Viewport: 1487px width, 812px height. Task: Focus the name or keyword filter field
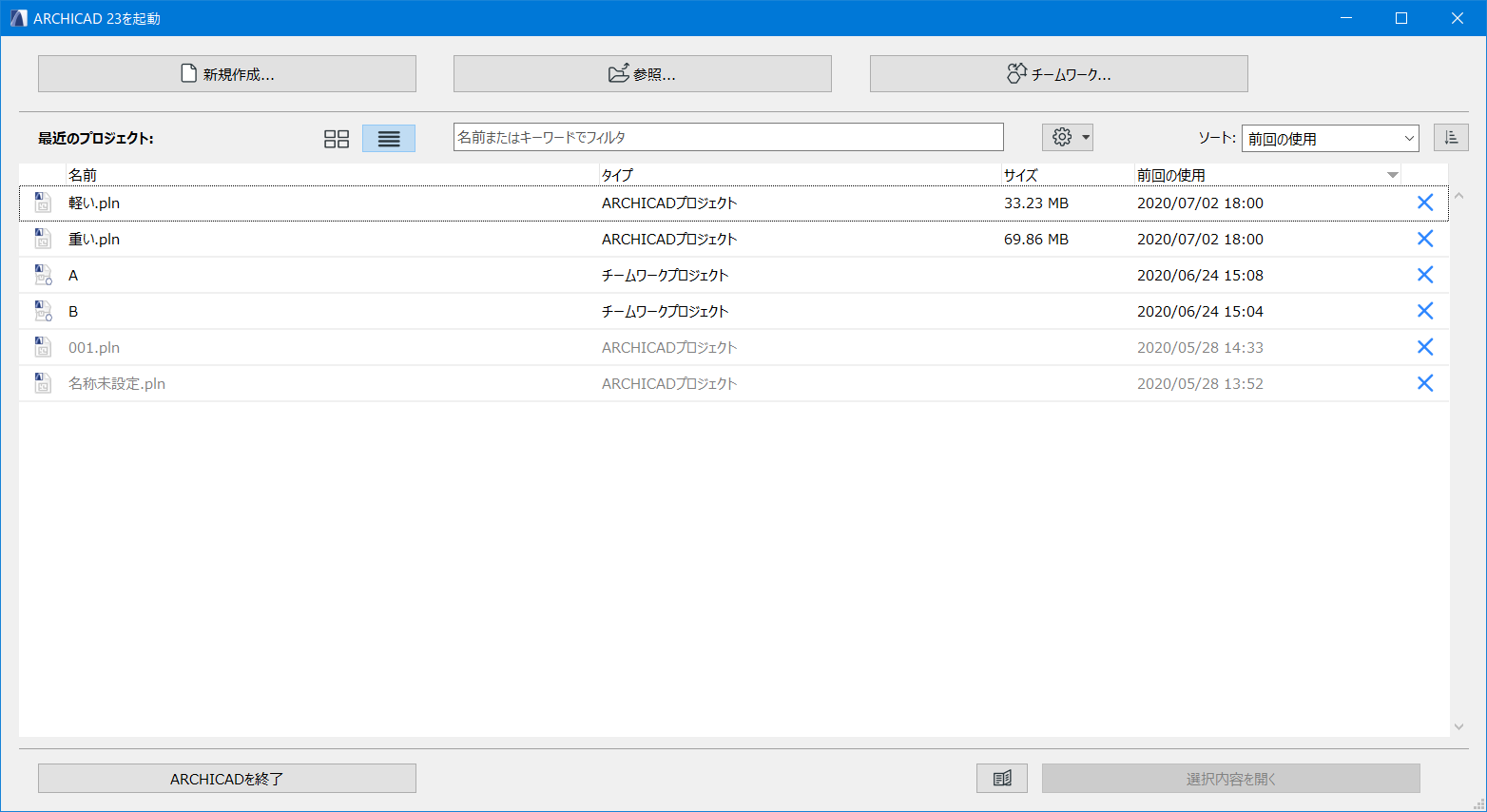pos(728,137)
